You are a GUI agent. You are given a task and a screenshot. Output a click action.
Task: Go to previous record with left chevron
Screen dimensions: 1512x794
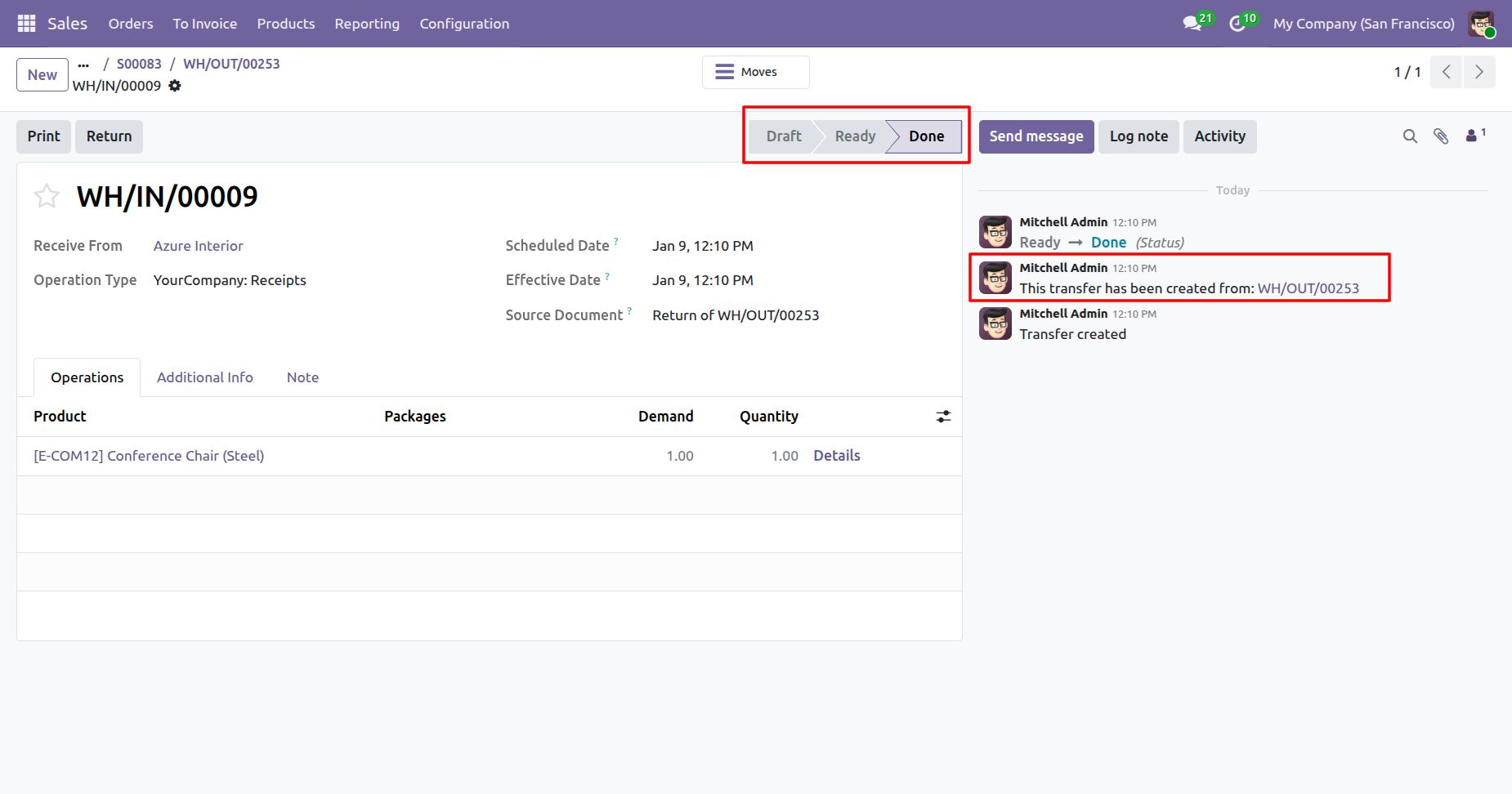point(1447,72)
